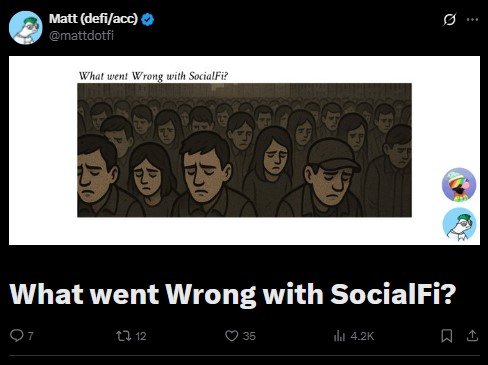
Task: View analytics via the bar chart icon
Action: (x=339, y=336)
